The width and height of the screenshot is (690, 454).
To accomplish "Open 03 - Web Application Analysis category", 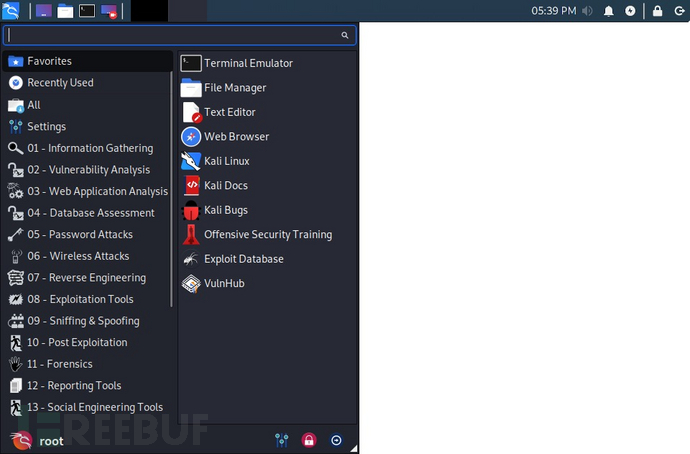I will [88, 191].
